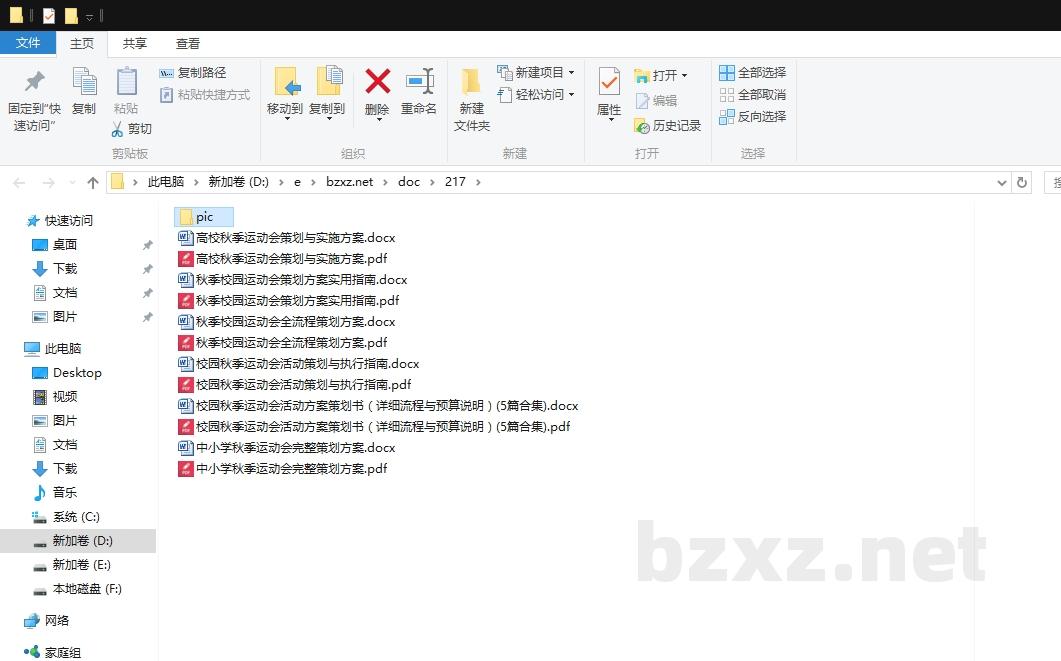The image size is (1061, 661).
Task: Open the pic folder thumbnail
Action: pos(203,216)
